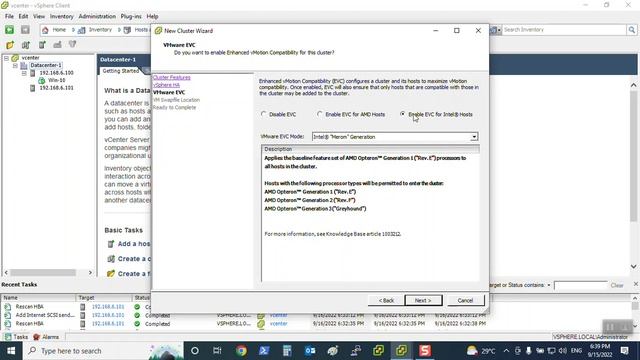The width and height of the screenshot is (640, 360).
Task: Click the Create a folder icon
Action: click(x=111, y=273)
